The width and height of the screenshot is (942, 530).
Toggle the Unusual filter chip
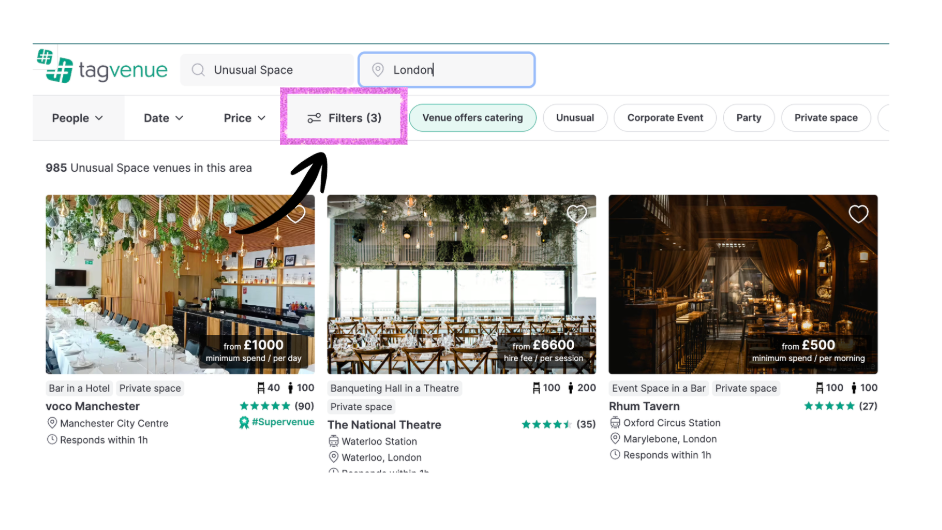click(x=575, y=118)
